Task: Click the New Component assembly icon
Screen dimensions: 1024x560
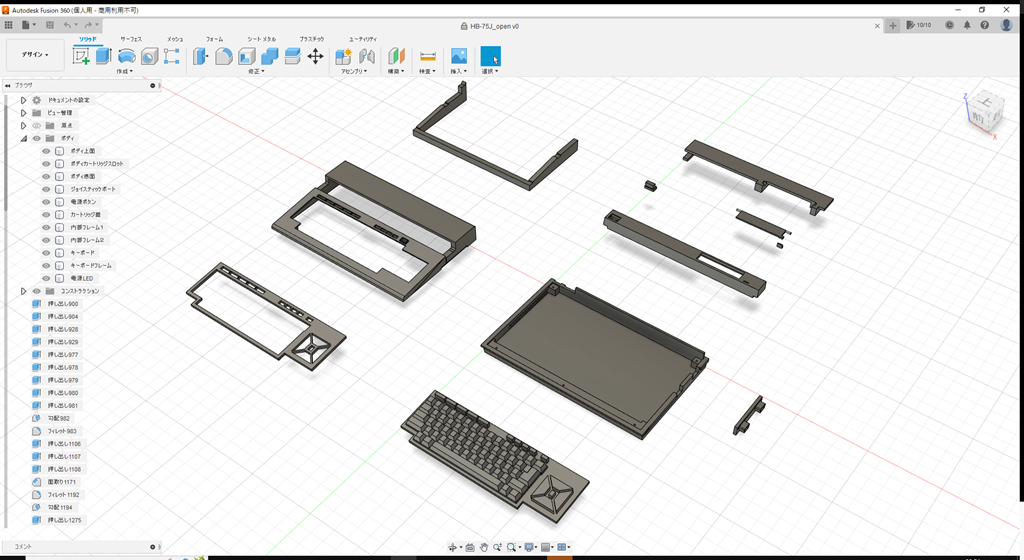Action: pyautogui.click(x=343, y=56)
